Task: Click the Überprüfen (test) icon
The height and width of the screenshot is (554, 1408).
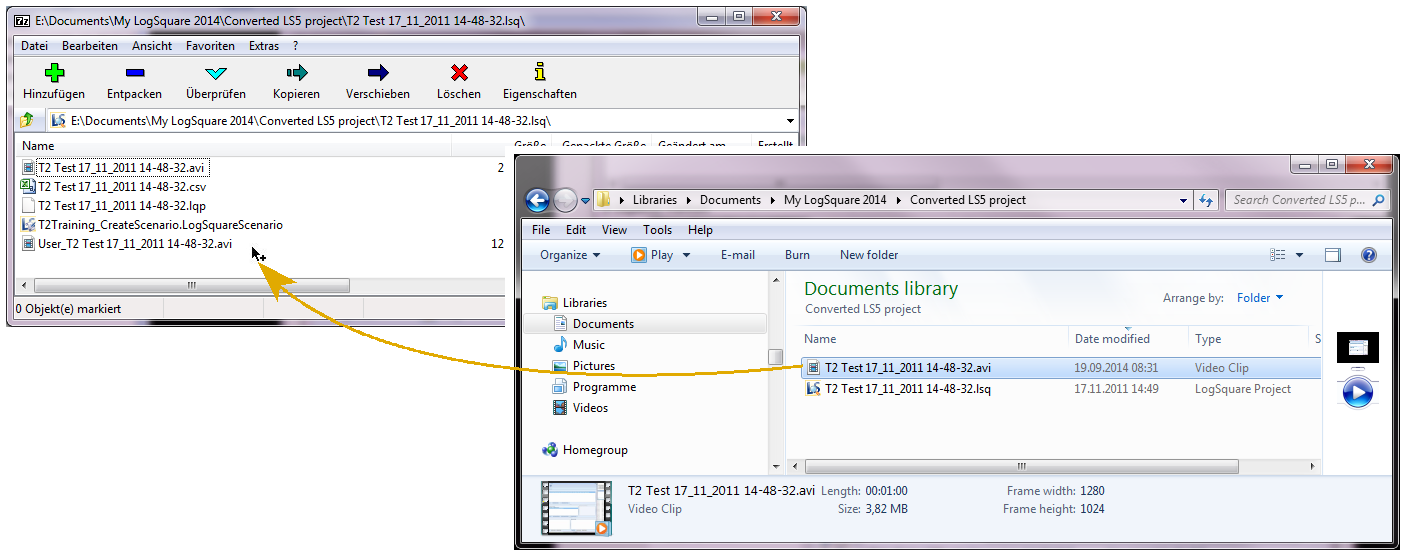Action: tap(216, 73)
